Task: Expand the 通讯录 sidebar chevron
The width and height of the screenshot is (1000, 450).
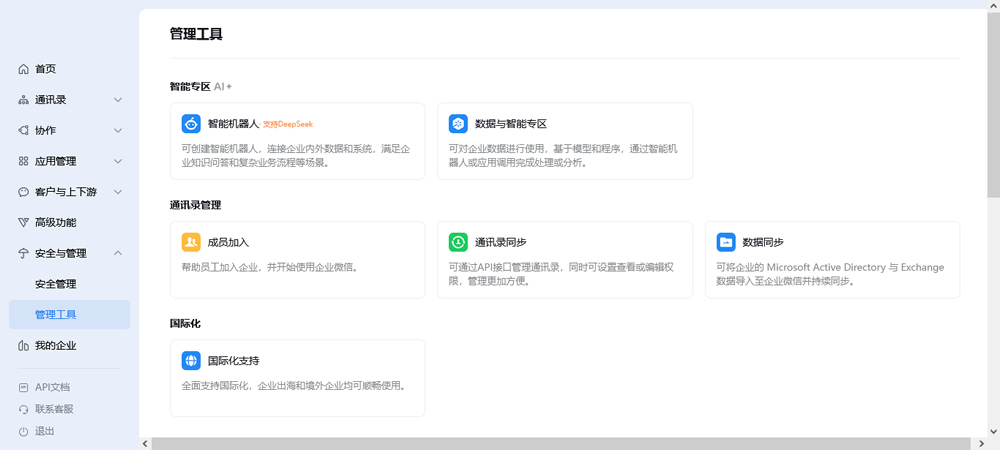Action: tap(118, 100)
